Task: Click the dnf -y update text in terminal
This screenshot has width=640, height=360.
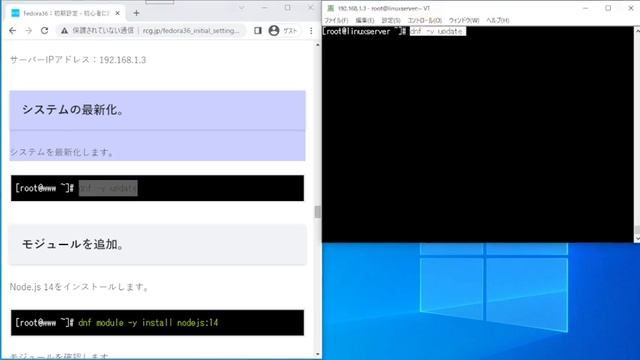Action: tap(438, 31)
